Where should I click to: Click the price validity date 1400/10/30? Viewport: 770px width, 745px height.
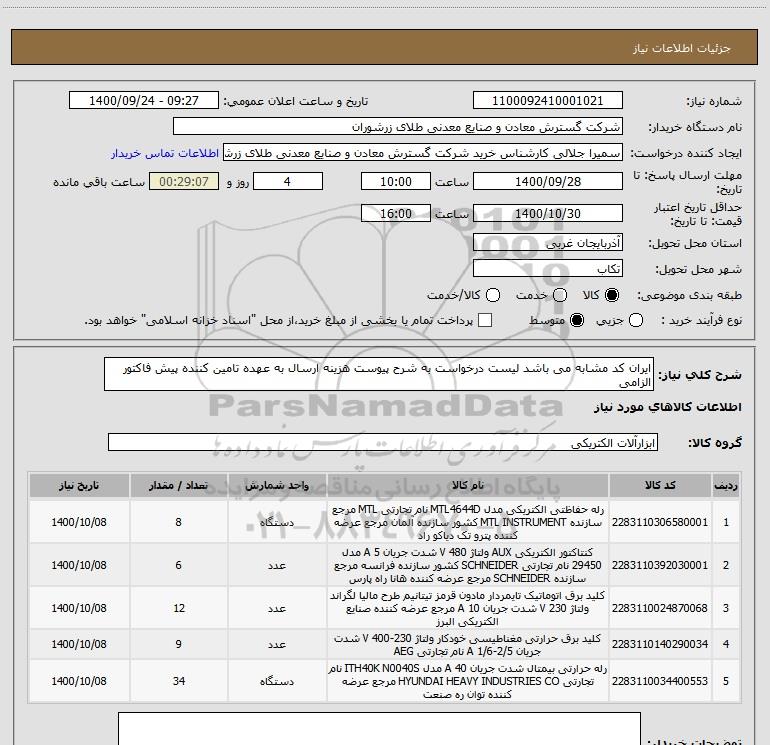[548, 213]
